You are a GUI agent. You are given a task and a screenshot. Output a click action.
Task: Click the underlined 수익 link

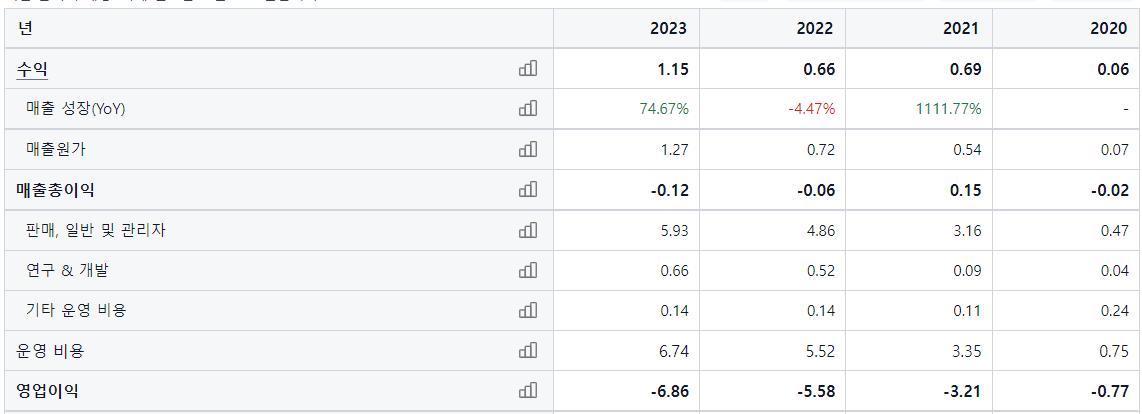[x=32, y=69]
